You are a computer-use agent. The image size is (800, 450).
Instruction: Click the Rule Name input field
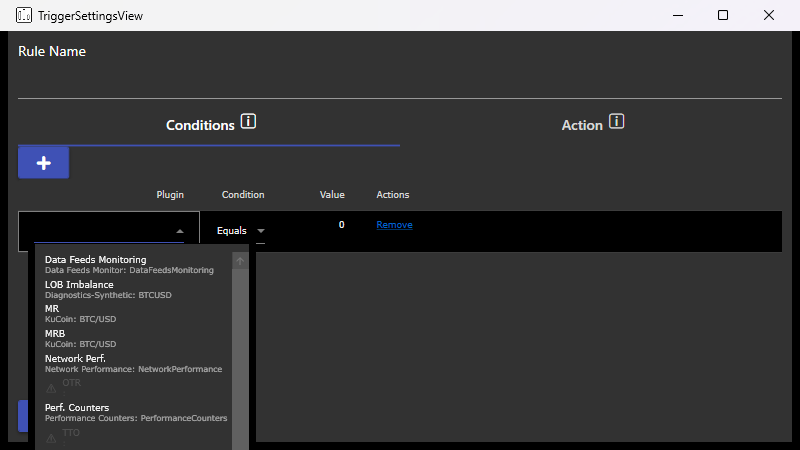pyautogui.click(x=400, y=82)
